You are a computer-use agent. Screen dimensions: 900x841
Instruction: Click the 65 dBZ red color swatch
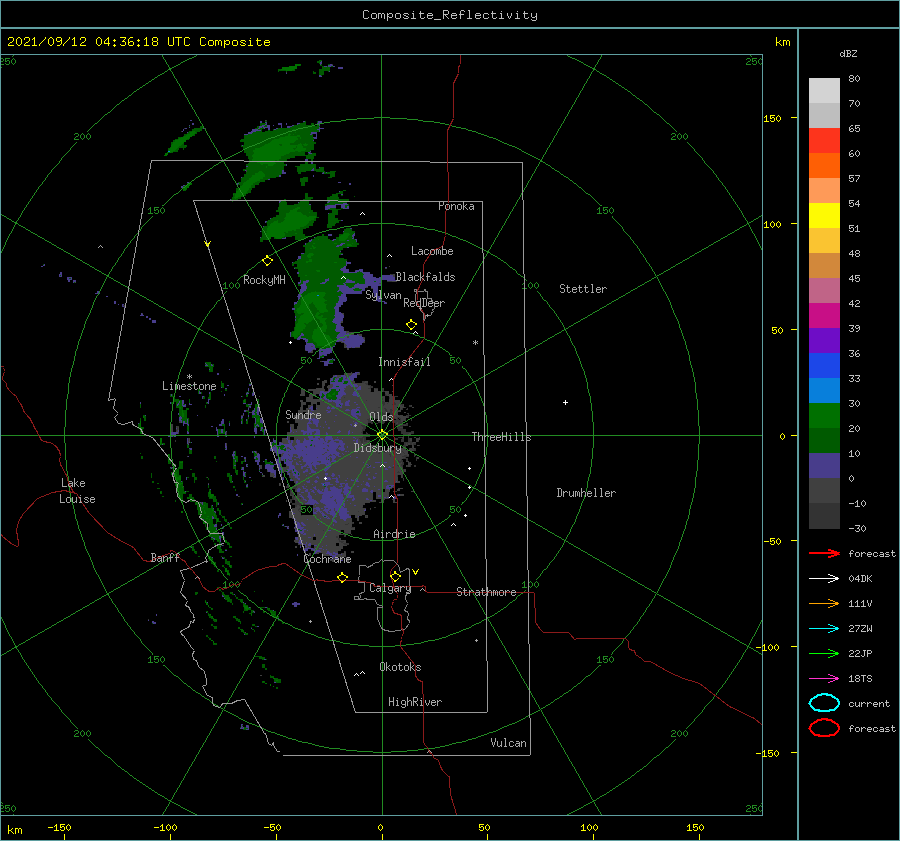824,140
